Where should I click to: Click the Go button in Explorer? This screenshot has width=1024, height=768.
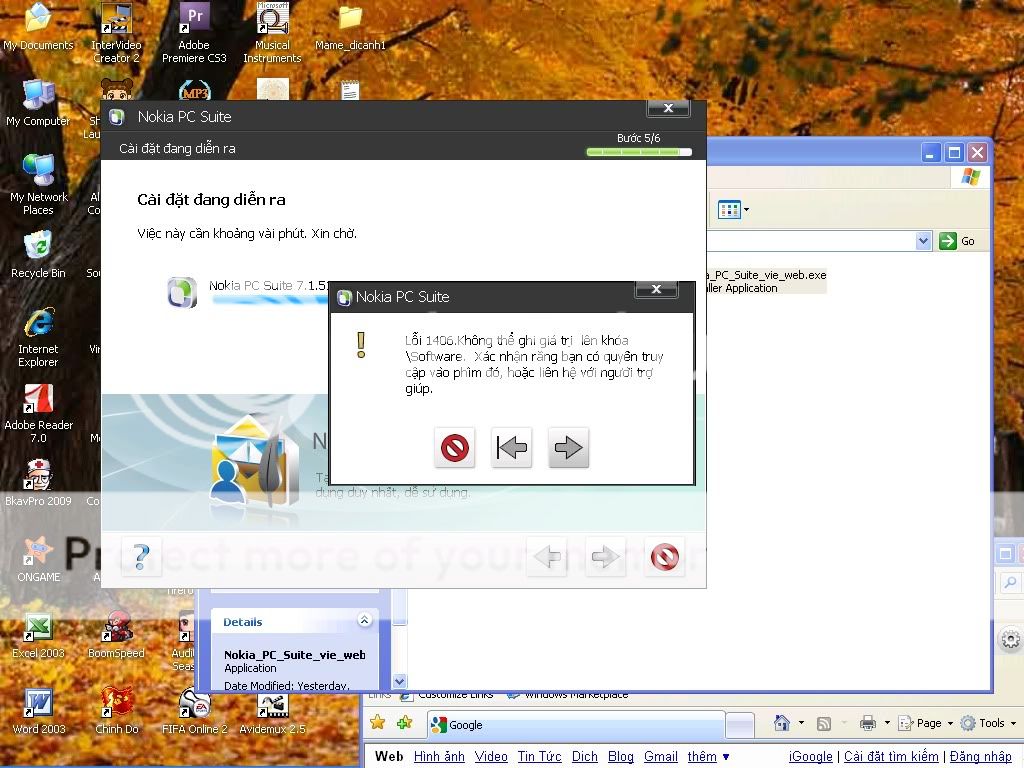pos(957,241)
